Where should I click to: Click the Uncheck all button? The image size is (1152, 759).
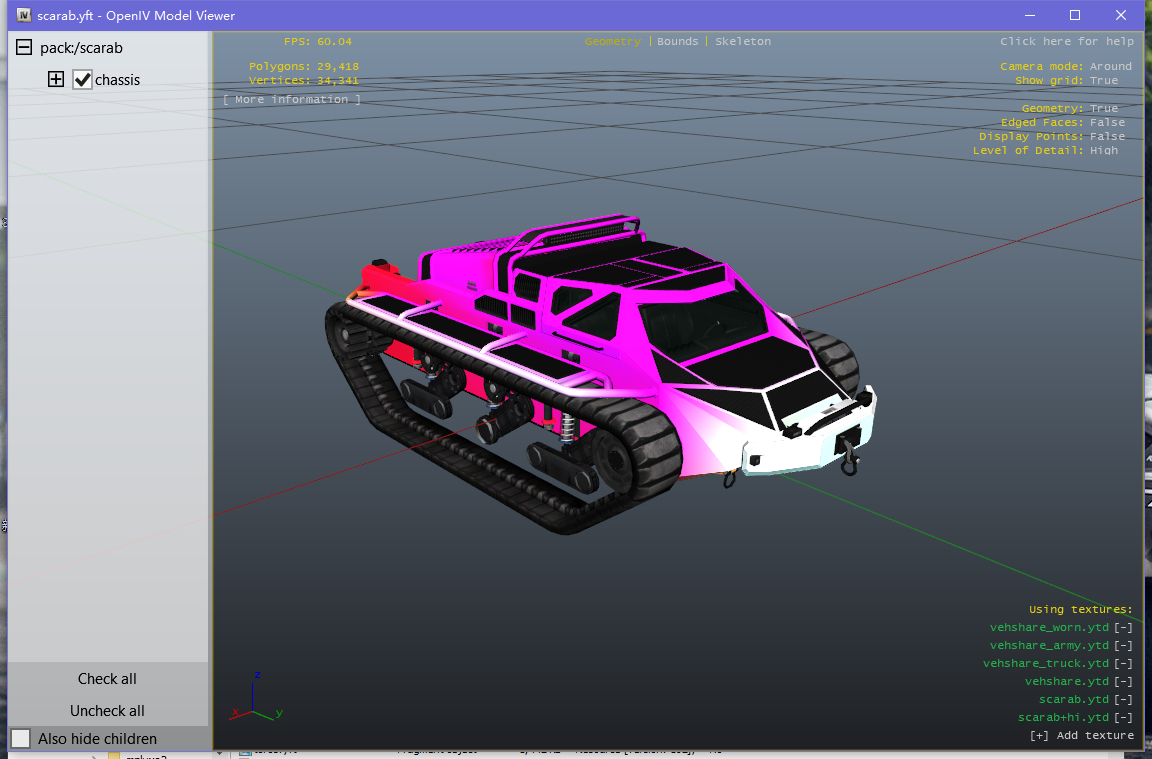tap(107, 711)
